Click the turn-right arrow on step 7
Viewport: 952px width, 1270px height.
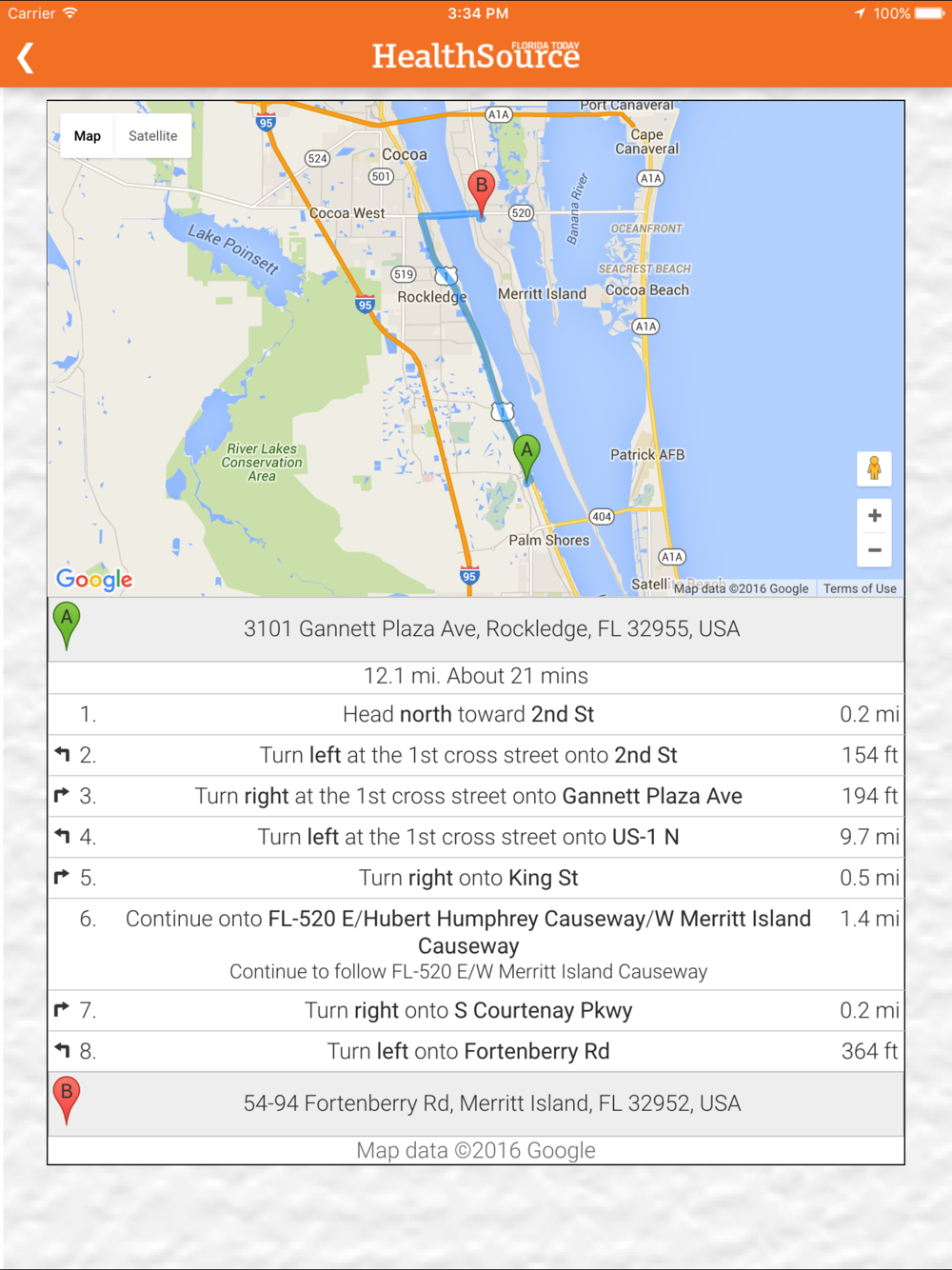click(63, 1009)
